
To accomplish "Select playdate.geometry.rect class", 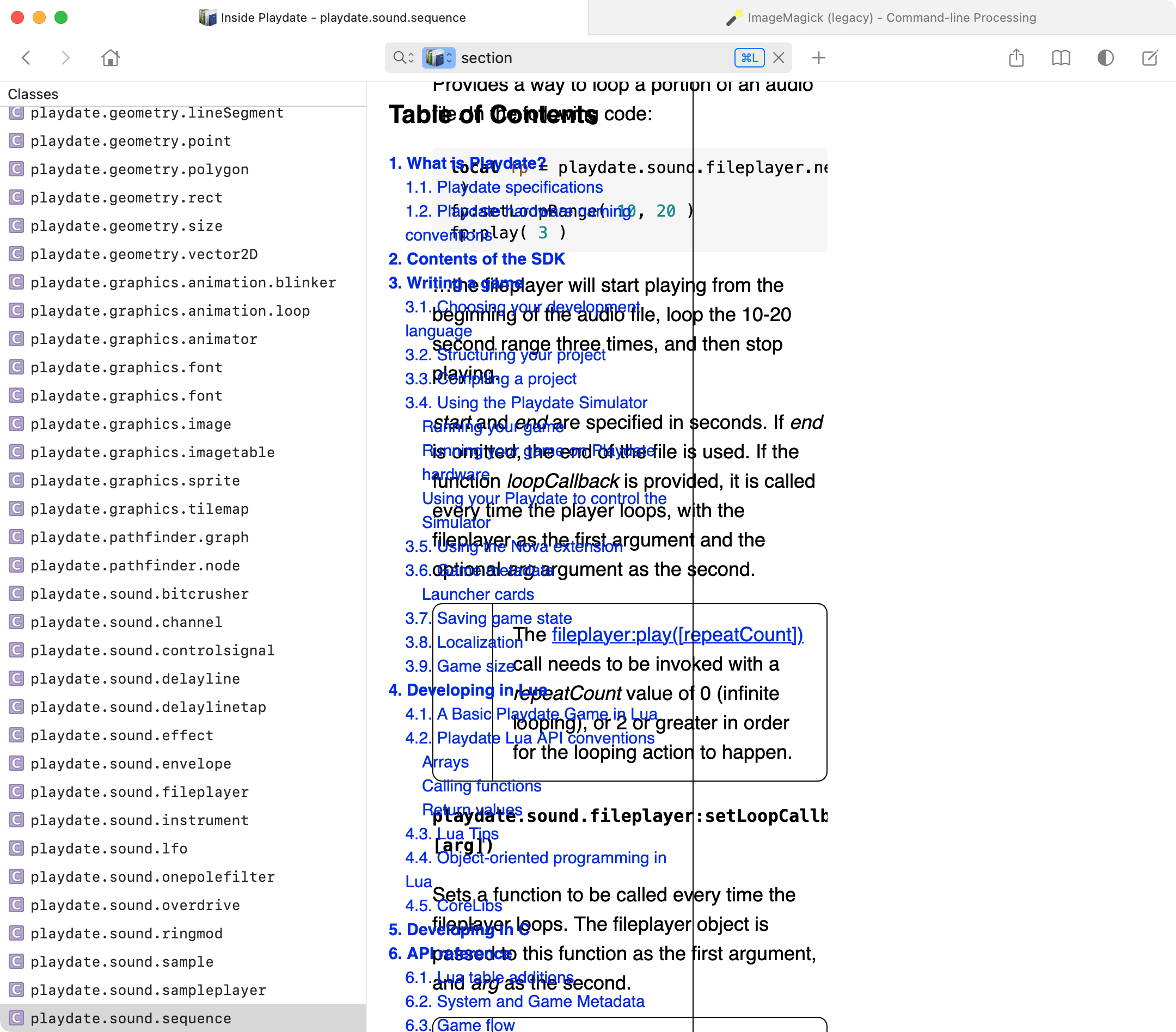I will [x=183, y=198].
